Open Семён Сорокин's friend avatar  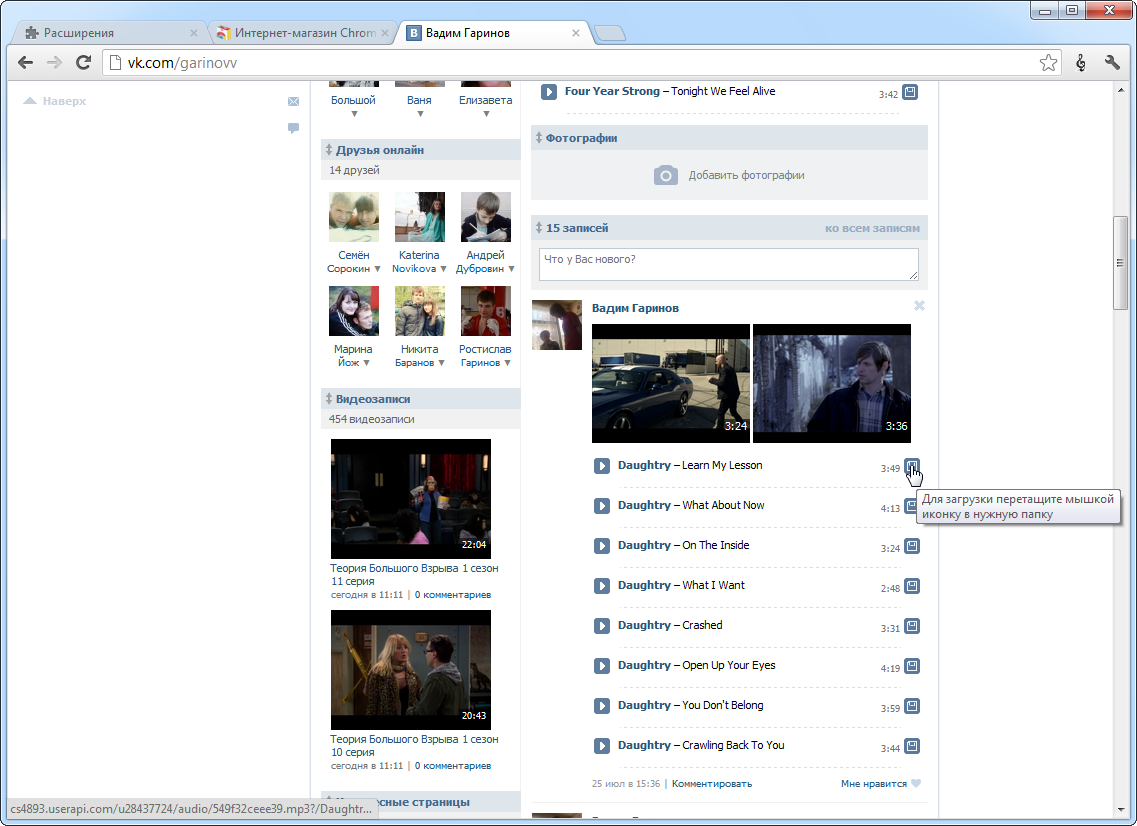354,217
